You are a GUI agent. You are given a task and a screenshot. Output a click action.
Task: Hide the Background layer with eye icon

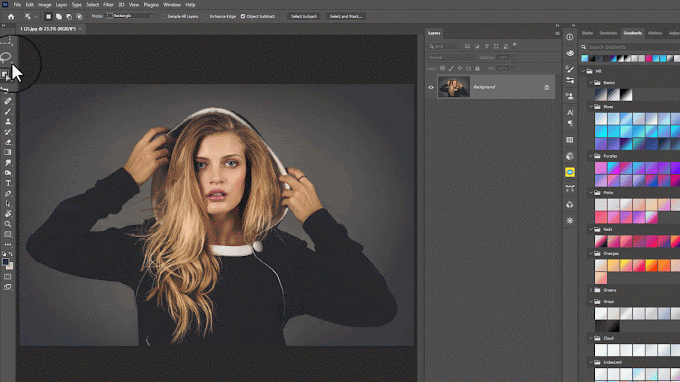431,87
